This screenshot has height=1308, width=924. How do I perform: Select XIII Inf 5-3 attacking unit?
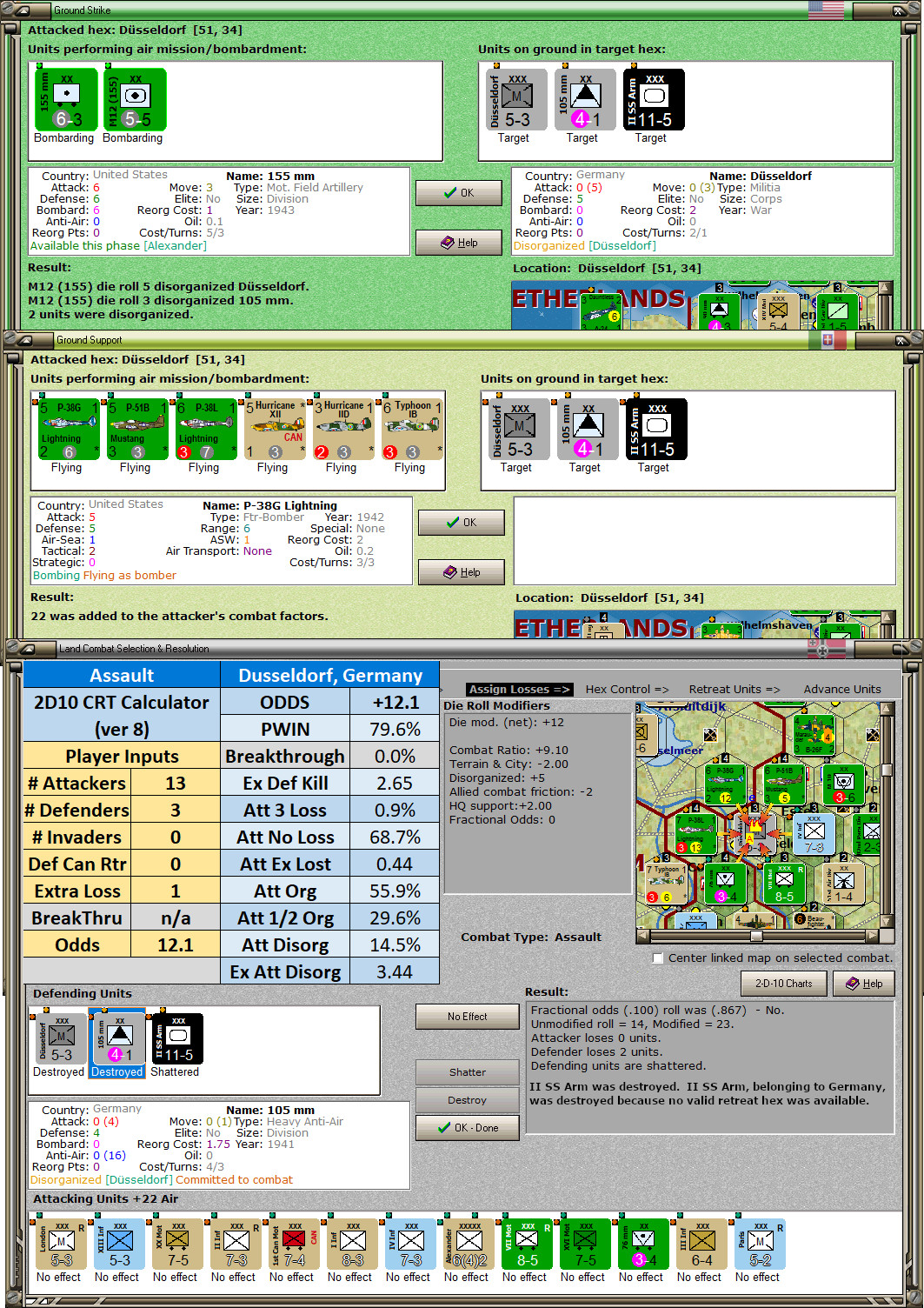[118, 1245]
